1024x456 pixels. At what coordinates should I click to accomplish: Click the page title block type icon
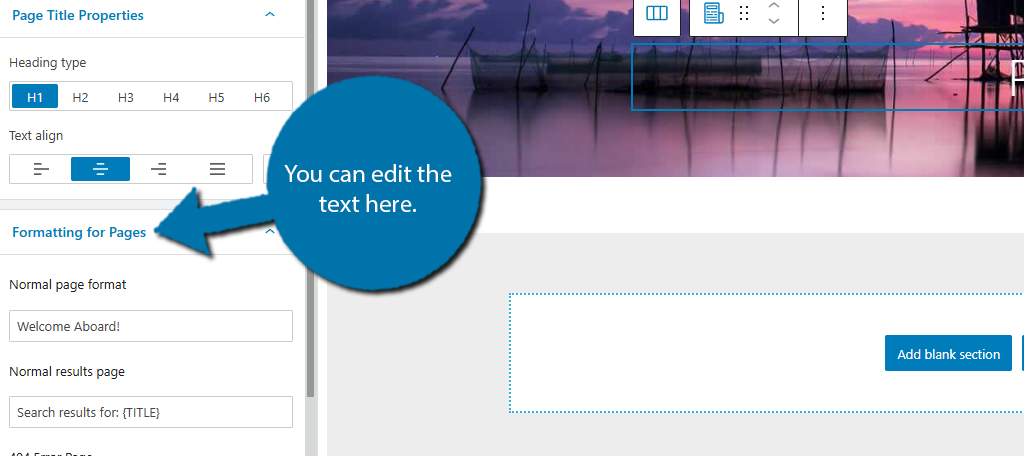point(713,13)
